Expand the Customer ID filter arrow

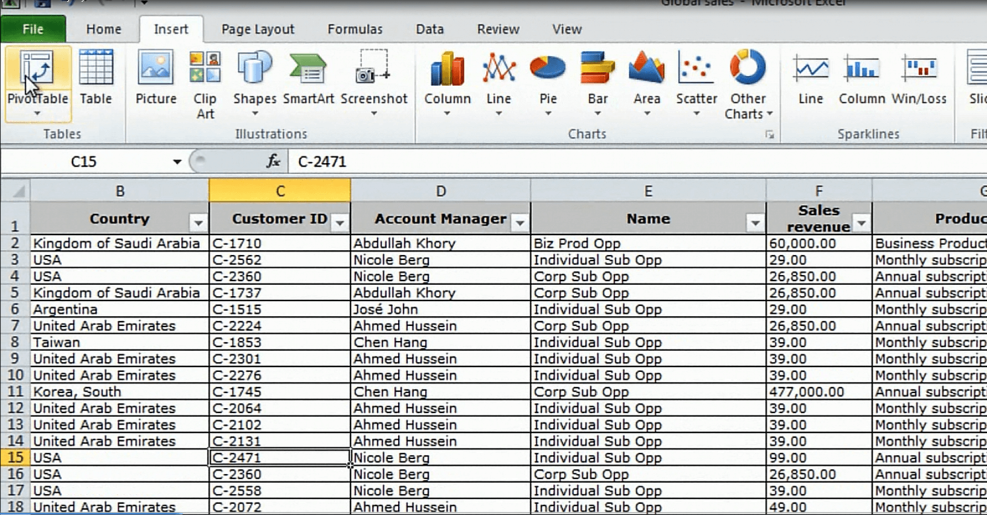(340, 222)
